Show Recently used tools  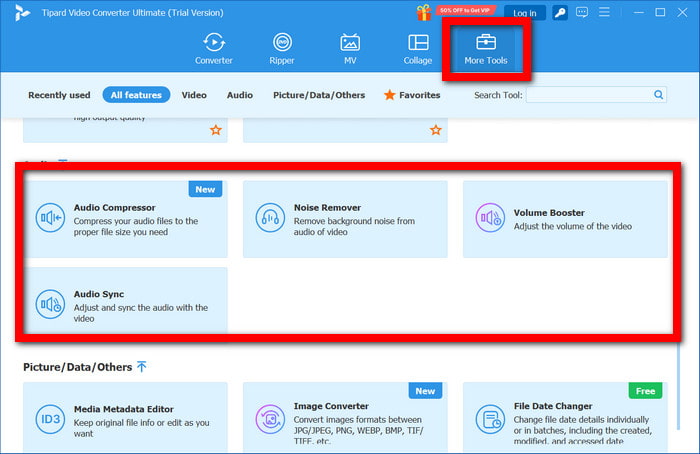pos(59,95)
